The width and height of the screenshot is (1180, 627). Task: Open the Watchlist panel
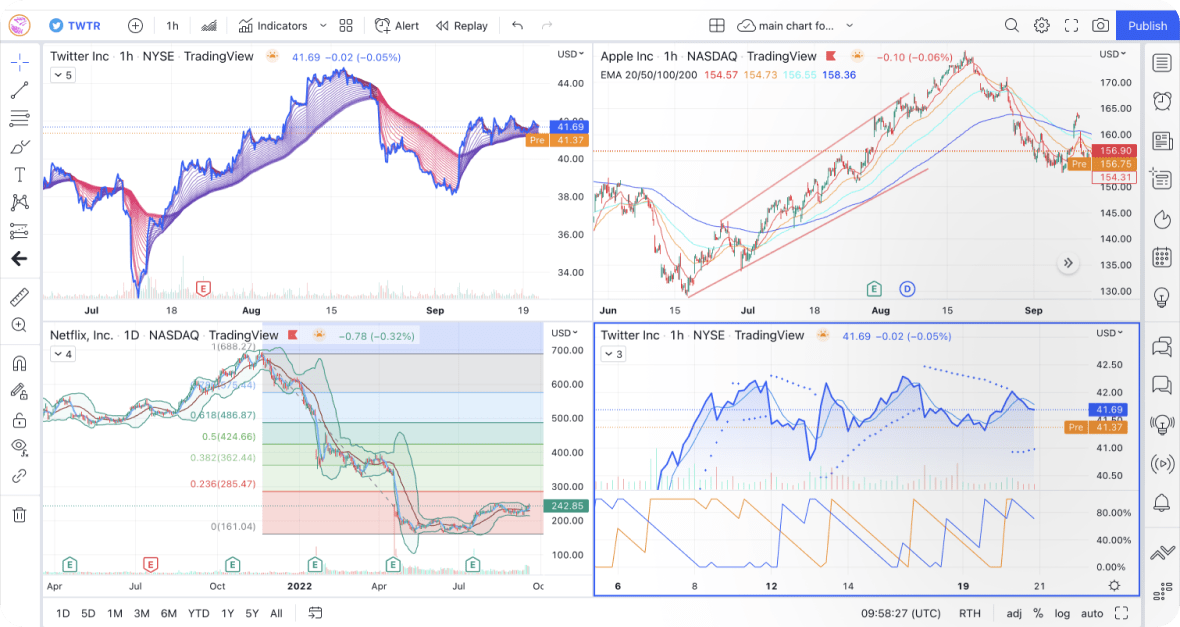pos(1161,62)
